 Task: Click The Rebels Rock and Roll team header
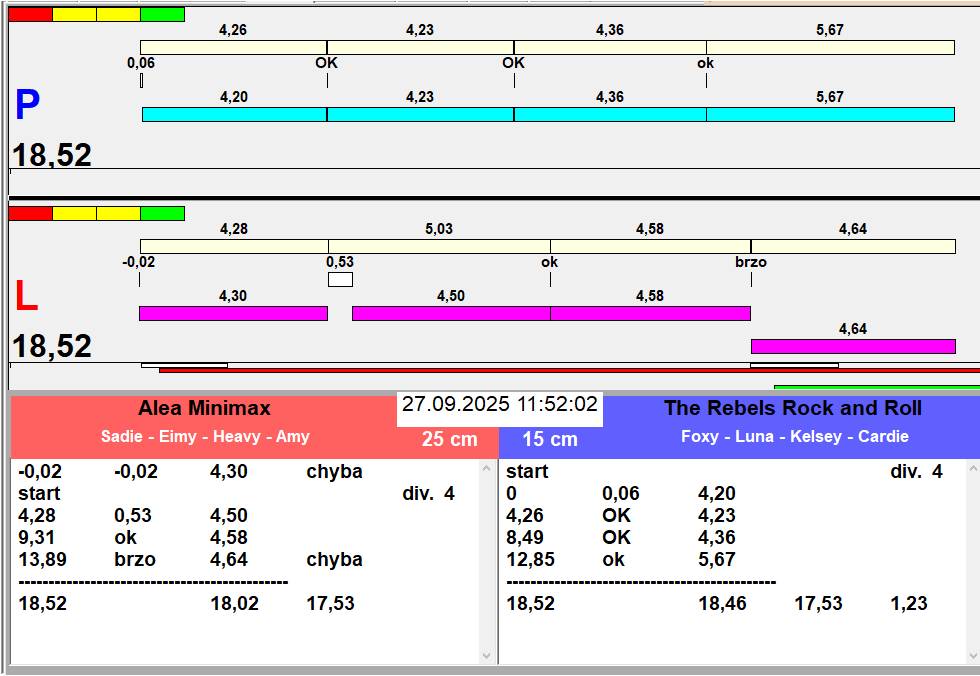click(792, 408)
